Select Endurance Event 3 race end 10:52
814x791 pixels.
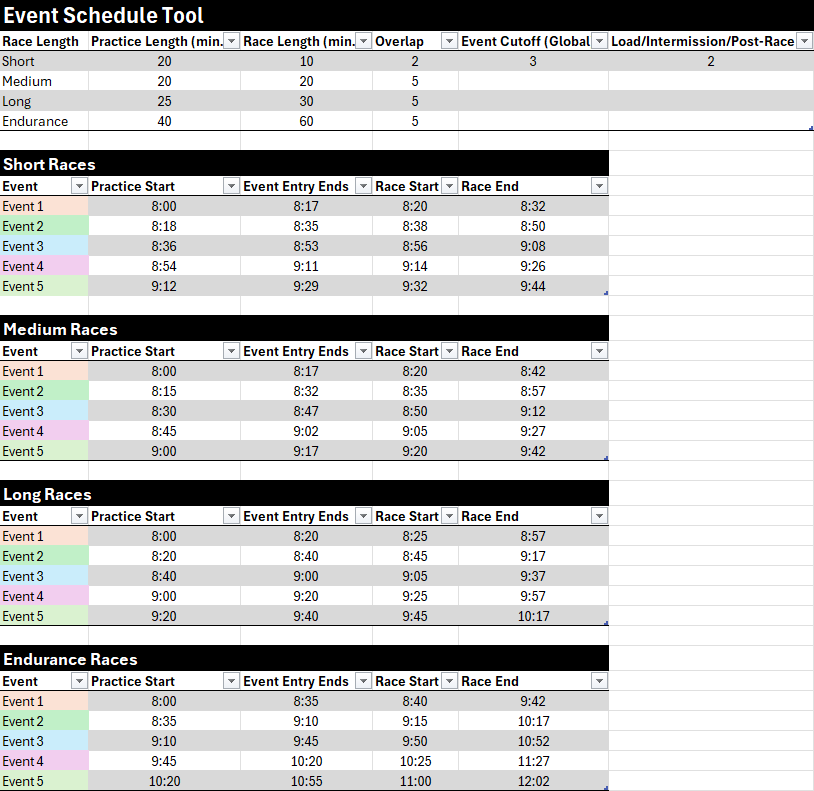coord(533,741)
